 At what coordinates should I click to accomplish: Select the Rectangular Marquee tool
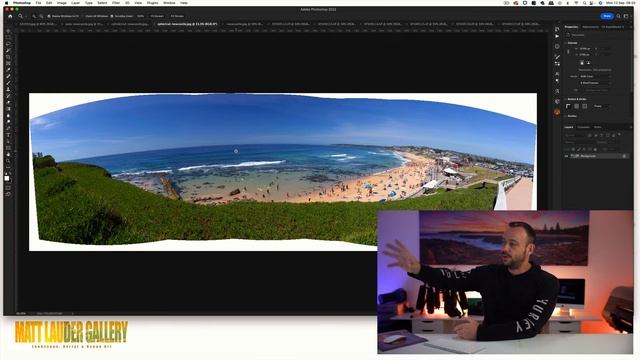pos(8,38)
